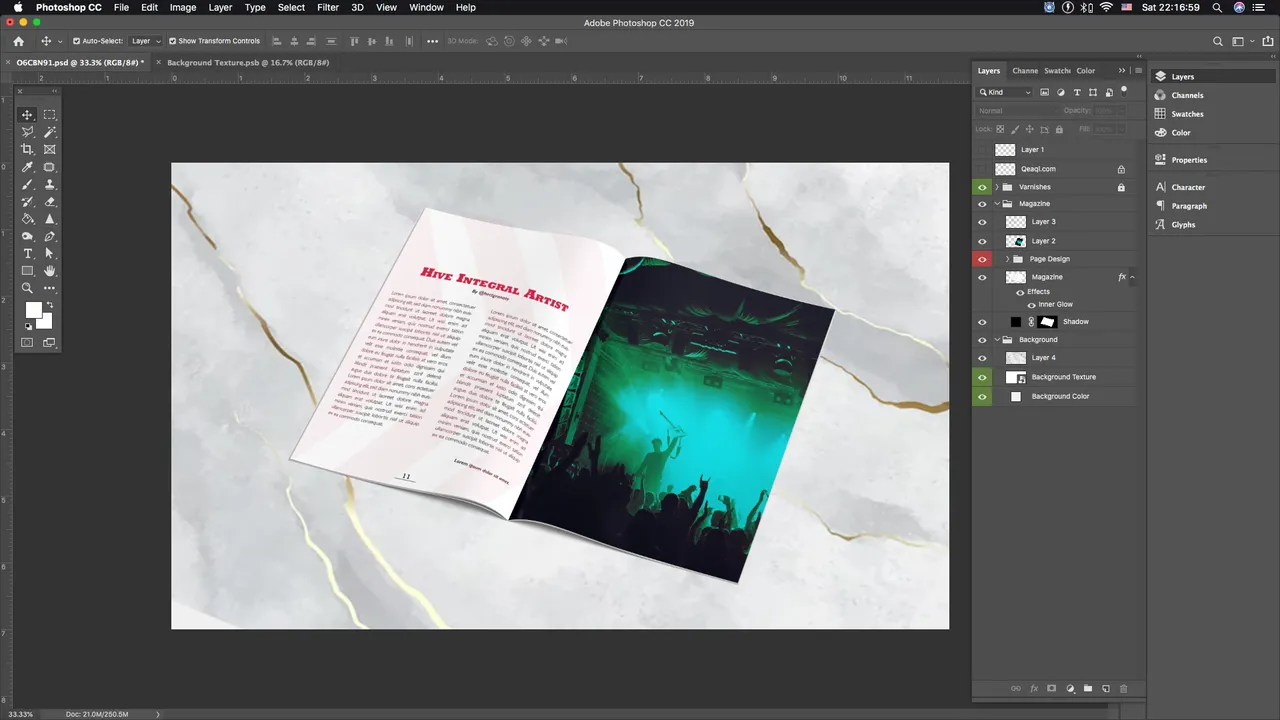Screen dimensions: 1280x720
Task: Expand the Page Design group
Action: 1007,259
